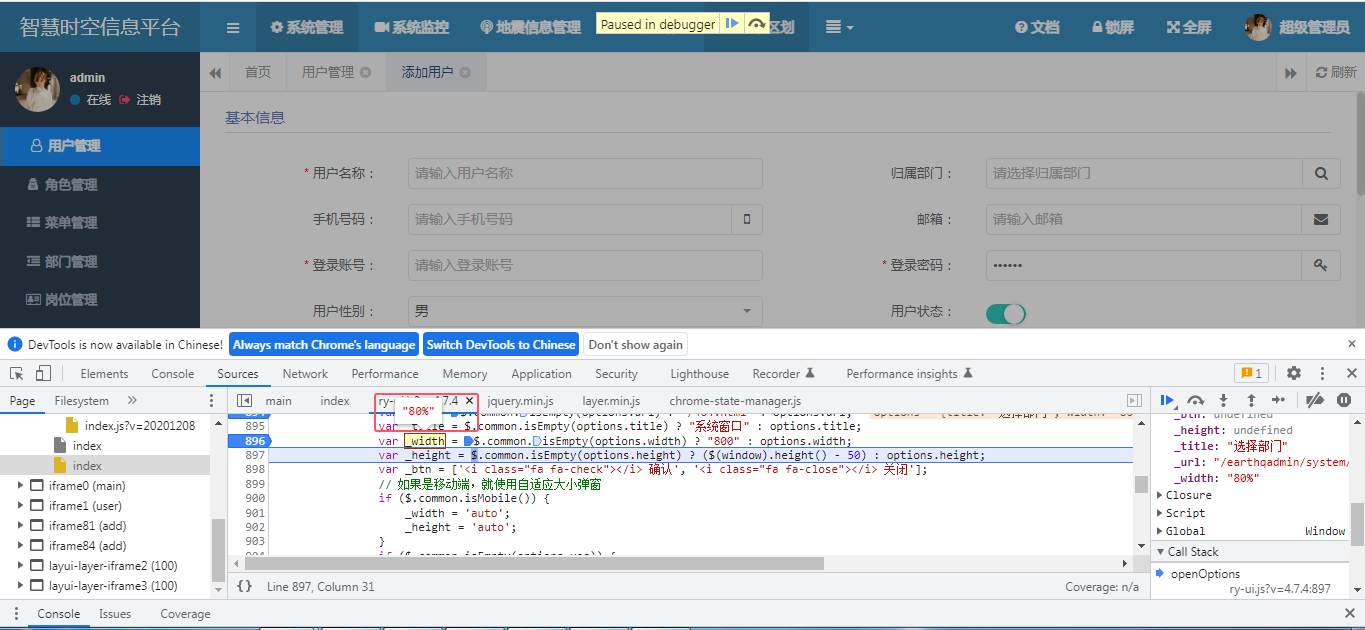1365x630 pixels.
Task: Click the key icon beside password field
Action: click(x=1322, y=266)
